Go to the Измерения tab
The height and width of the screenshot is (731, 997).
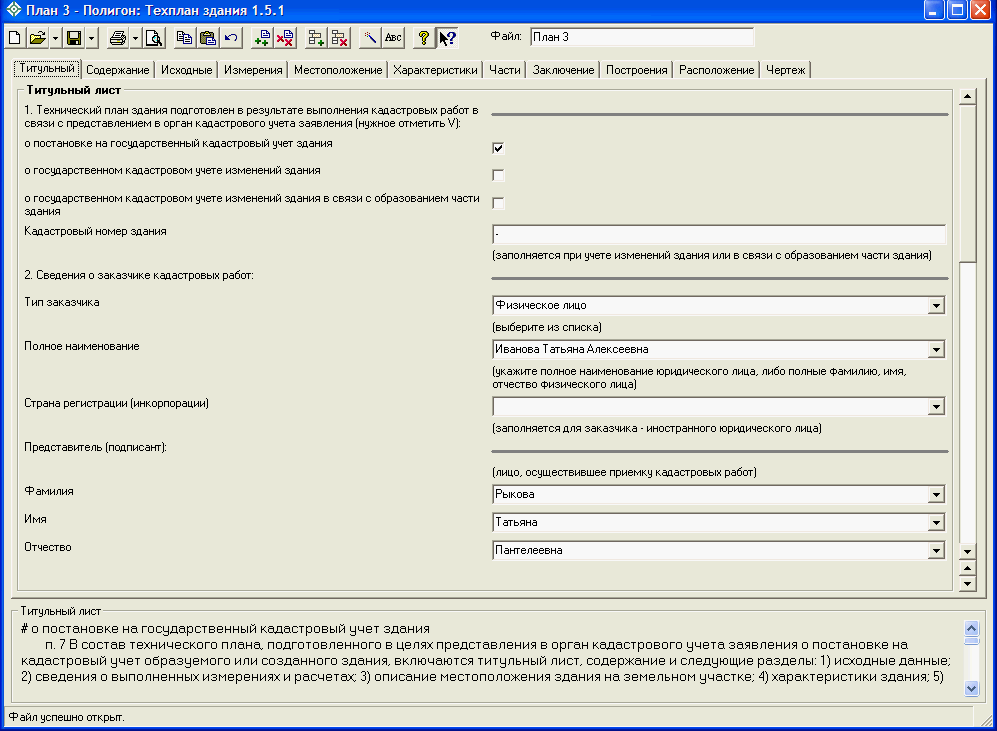point(253,70)
